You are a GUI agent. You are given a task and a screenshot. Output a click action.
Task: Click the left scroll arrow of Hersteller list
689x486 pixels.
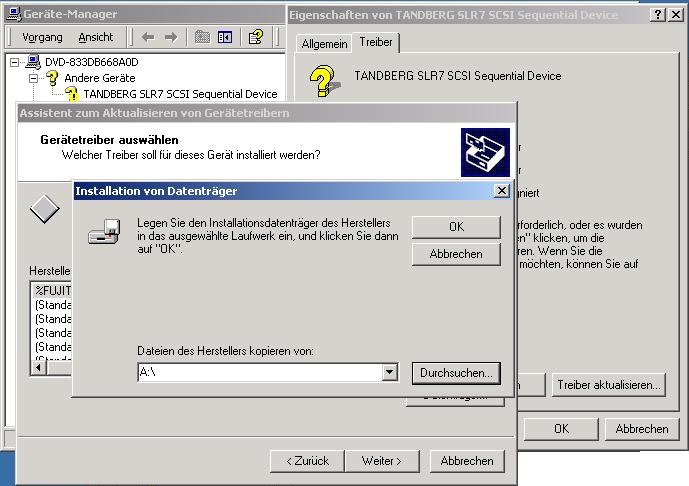coord(39,367)
